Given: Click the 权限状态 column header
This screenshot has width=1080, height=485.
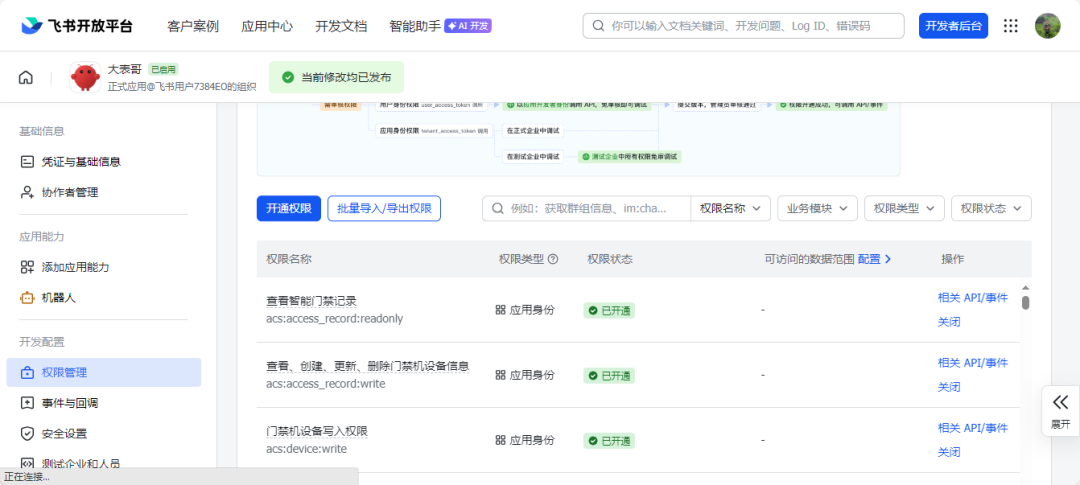Looking at the screenshot, I should click(x=610, y=259).
